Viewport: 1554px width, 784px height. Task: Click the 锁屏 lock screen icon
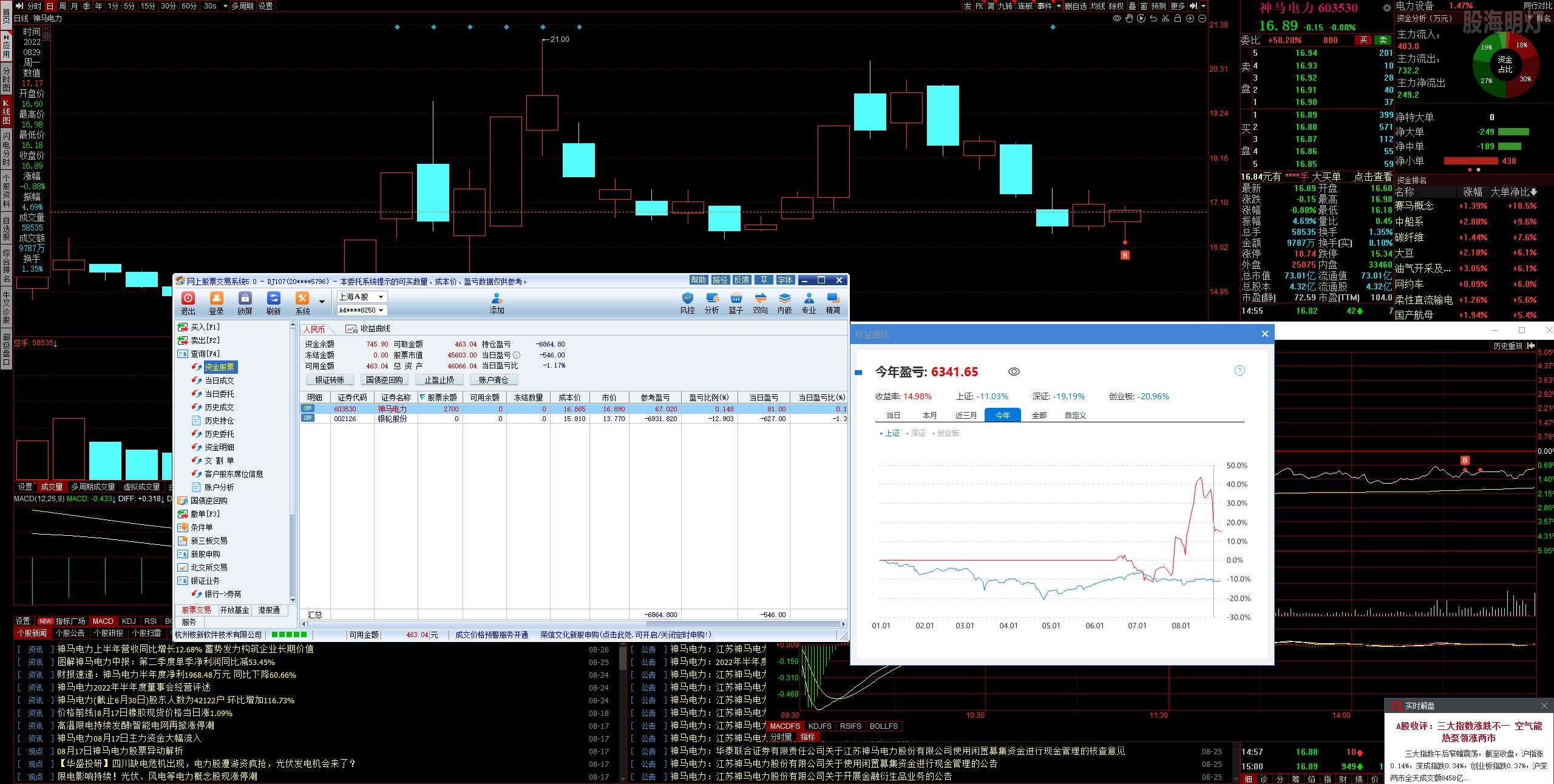[245, 303]
